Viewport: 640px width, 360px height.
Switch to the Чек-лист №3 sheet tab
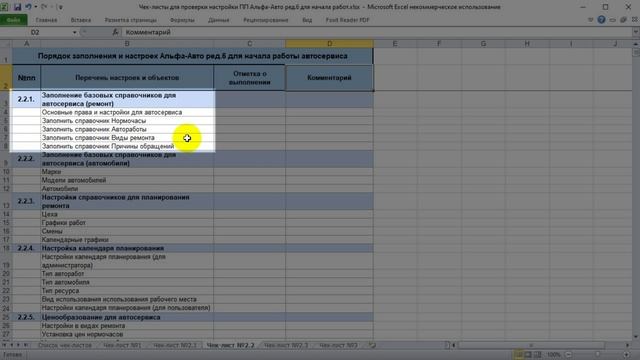pos(338,345)
